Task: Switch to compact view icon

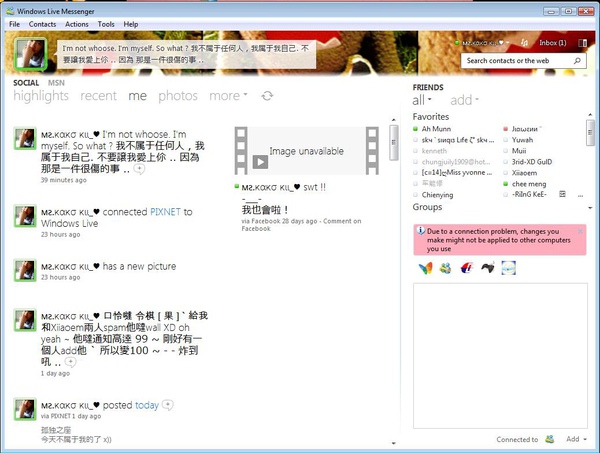Action: (x=582, y=43)
